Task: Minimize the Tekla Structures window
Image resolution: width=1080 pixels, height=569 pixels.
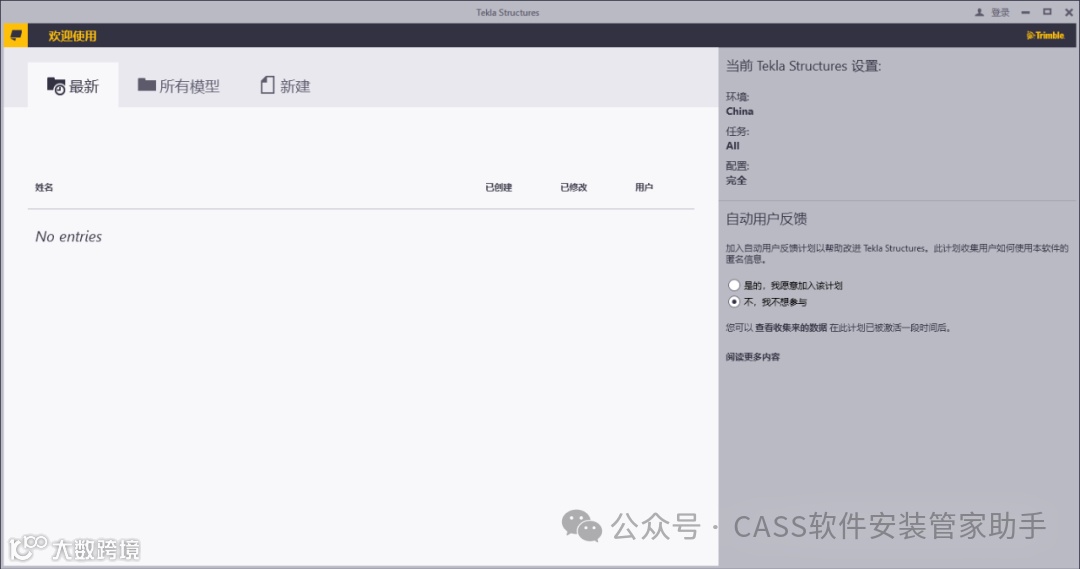Action: click(x=1026, y=12)
